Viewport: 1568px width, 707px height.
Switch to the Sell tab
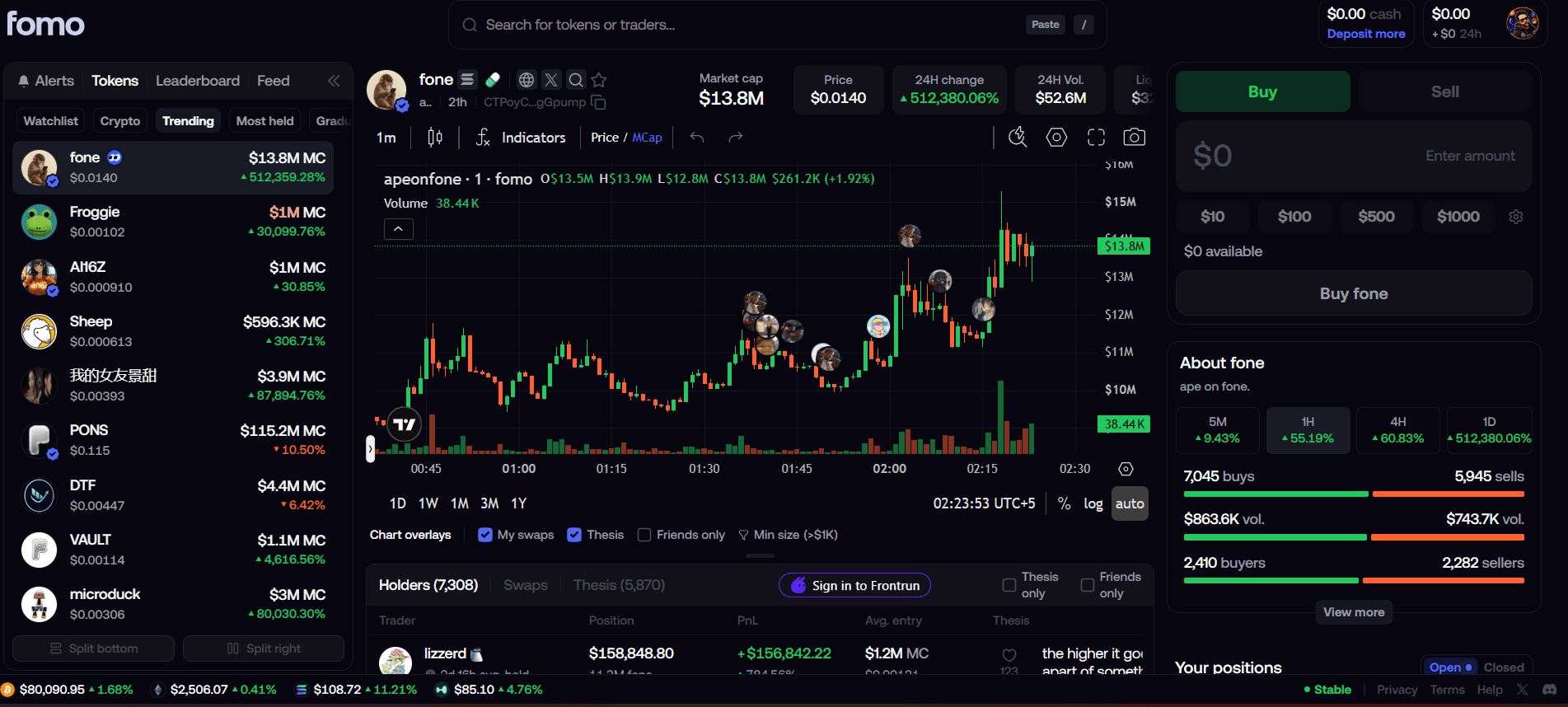(1445, 91)
